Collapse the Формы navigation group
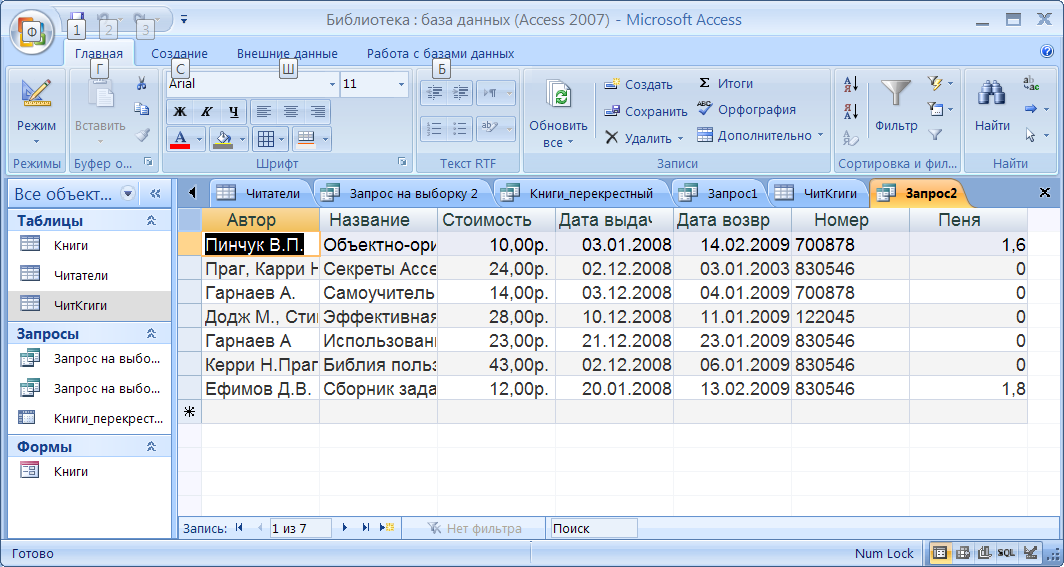This screenshot has width=1064, height=567. coord(151,446)
